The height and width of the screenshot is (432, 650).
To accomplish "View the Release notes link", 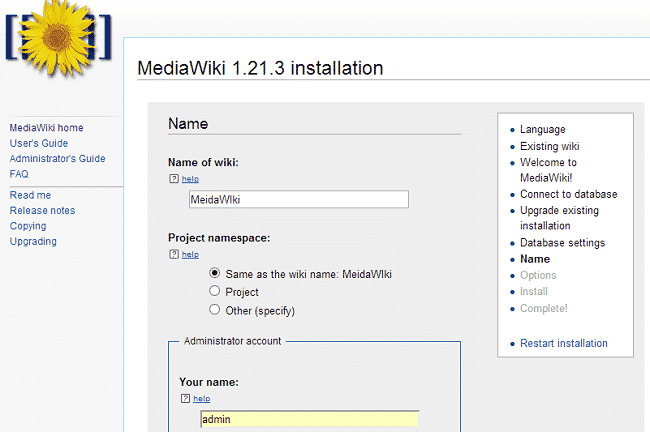I will click(42, 210).
